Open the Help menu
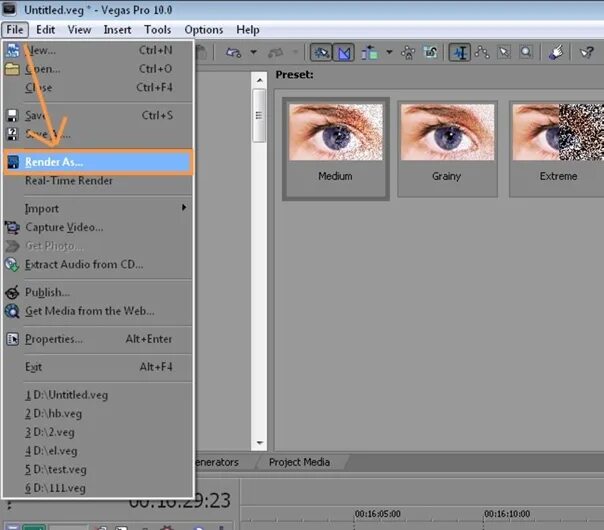 248,30
